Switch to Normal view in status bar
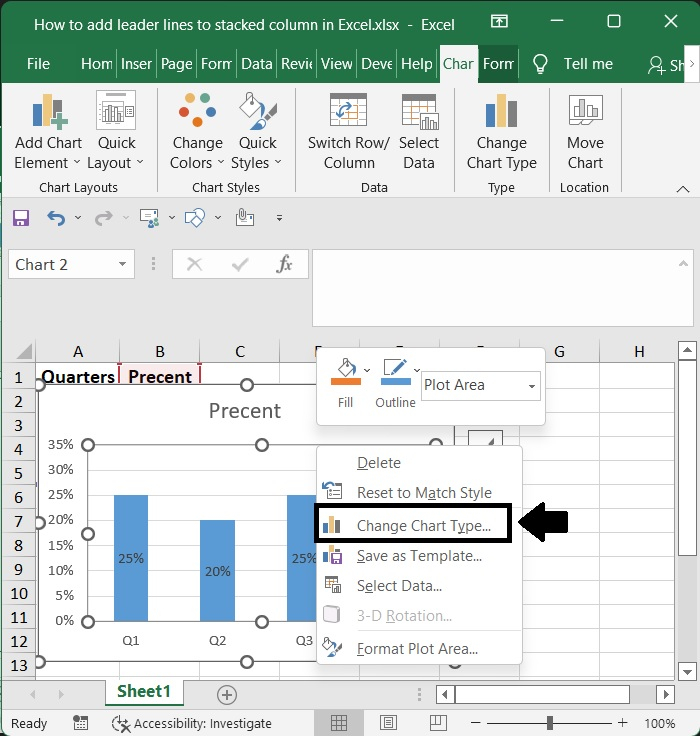 (338, 723)
